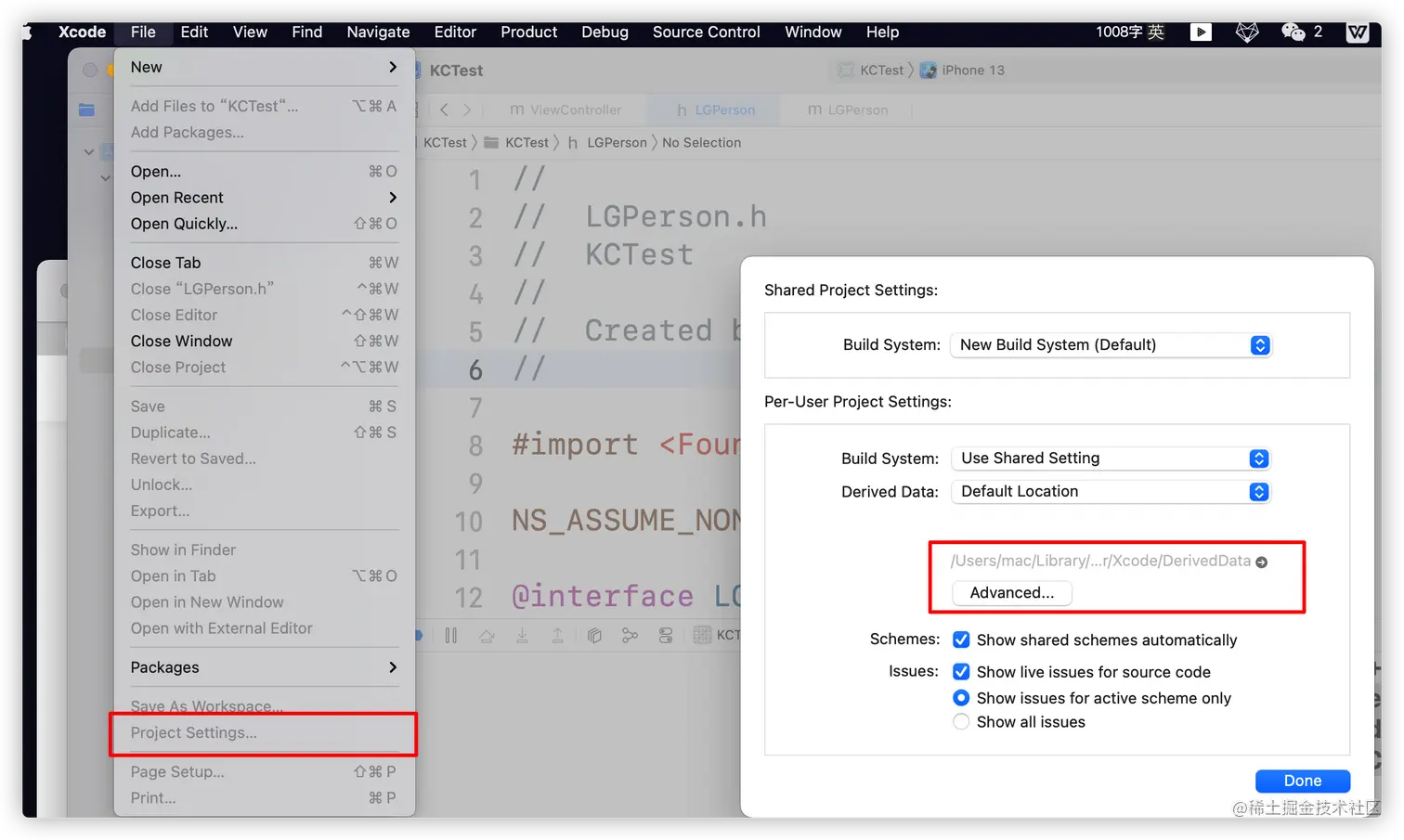Choose Project Settings… from File menu

click(264, 733)
